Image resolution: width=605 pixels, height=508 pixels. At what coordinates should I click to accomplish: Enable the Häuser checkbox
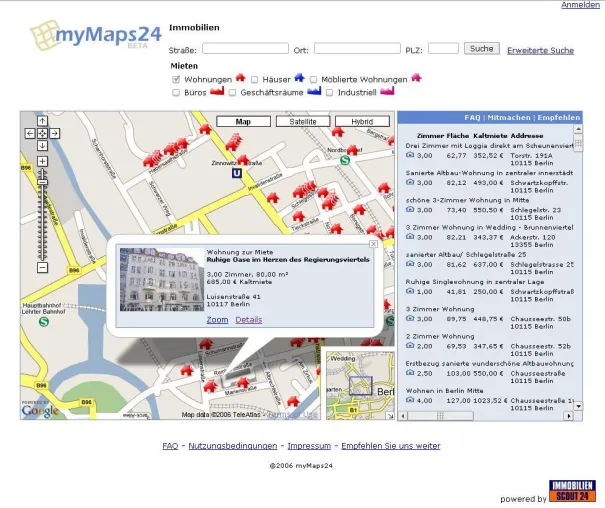point(254,79)
